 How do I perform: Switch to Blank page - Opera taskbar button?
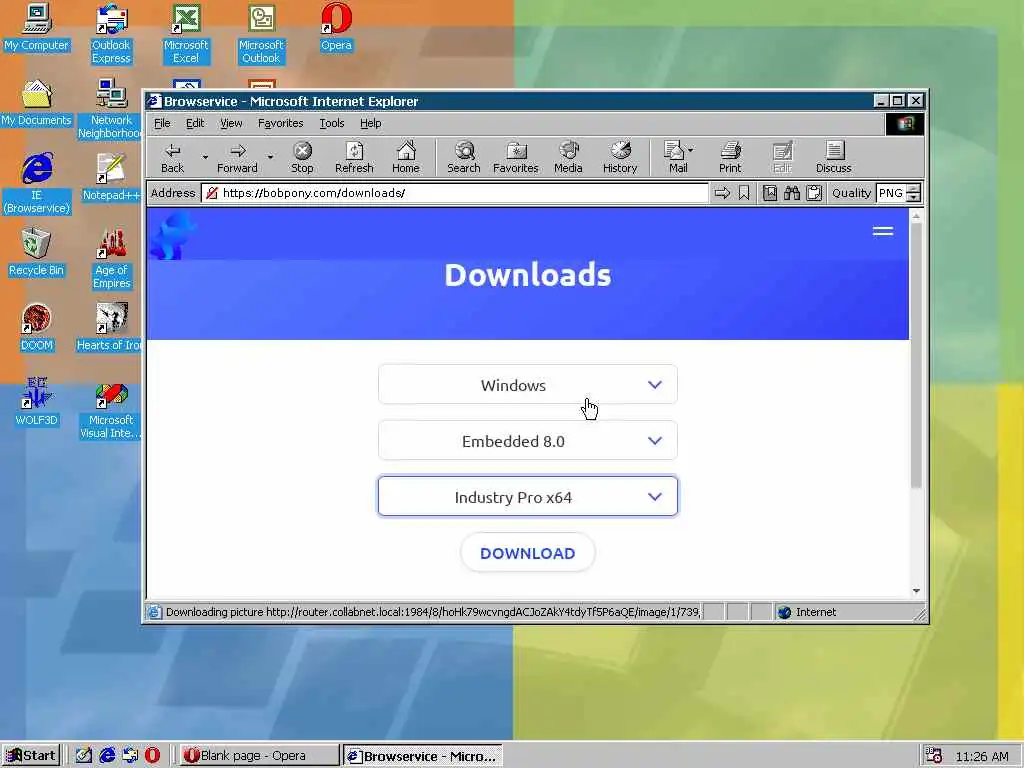coord(259,756)
